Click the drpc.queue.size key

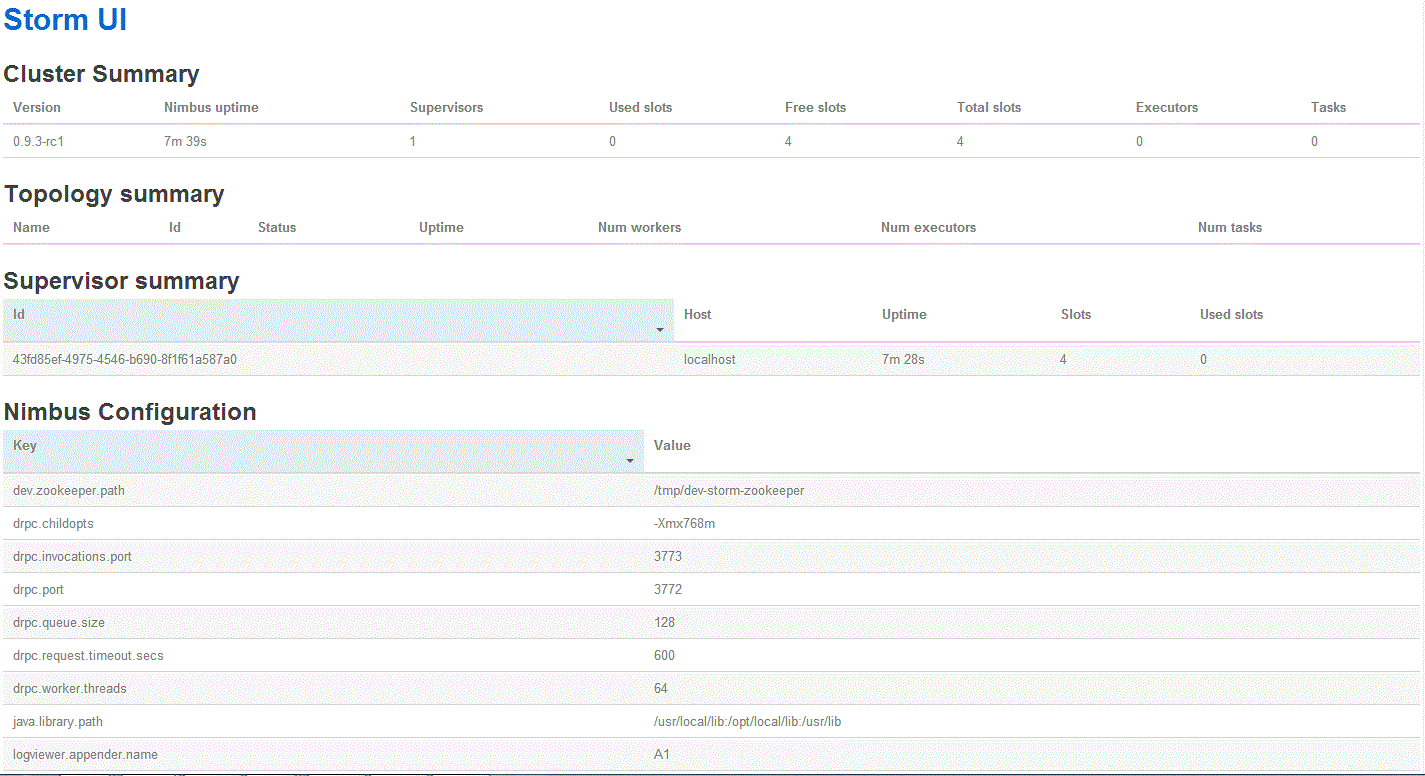pyautogui.click(x=59, y=622)
